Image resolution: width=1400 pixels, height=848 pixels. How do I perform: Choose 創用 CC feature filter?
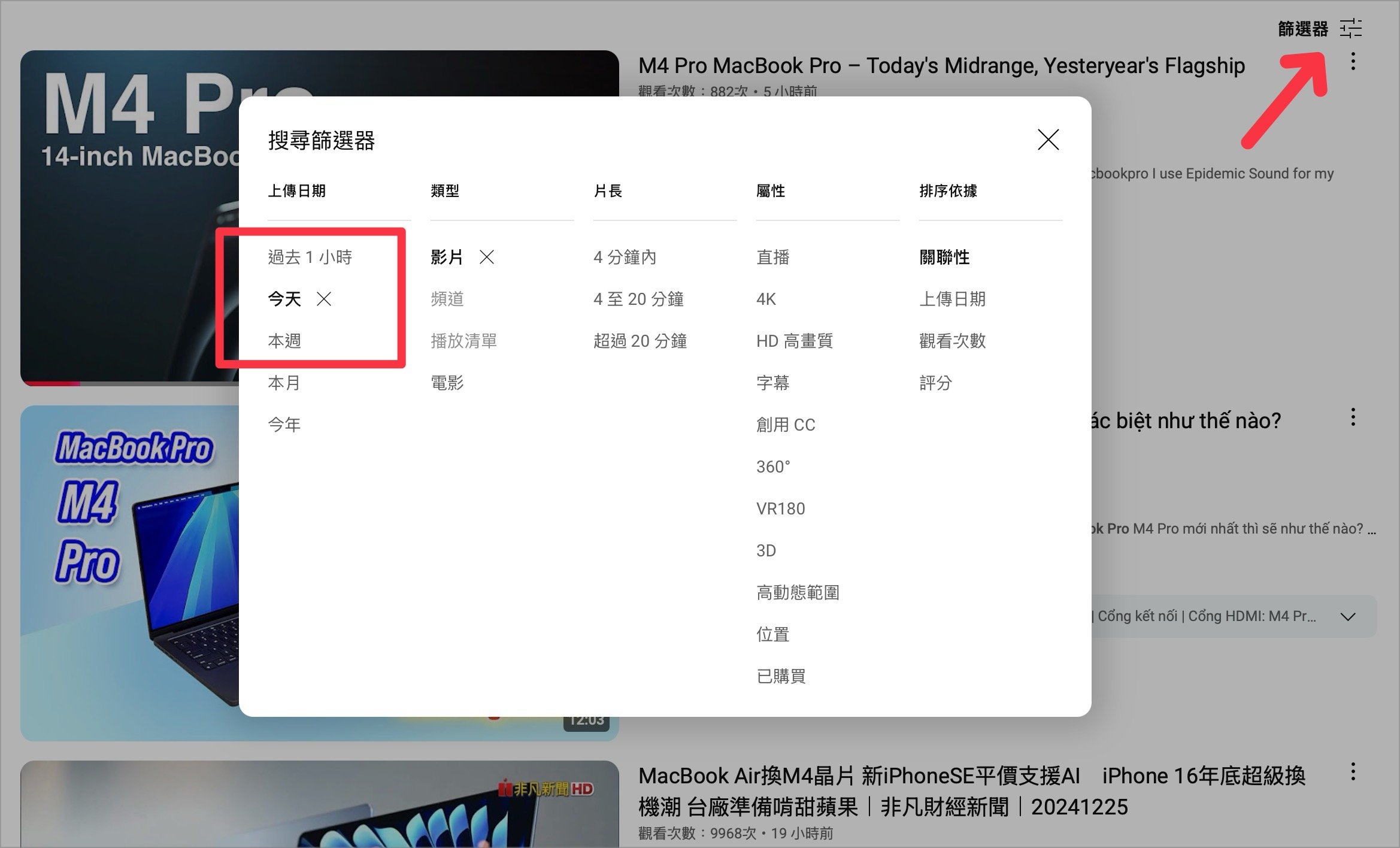(786, 425)
